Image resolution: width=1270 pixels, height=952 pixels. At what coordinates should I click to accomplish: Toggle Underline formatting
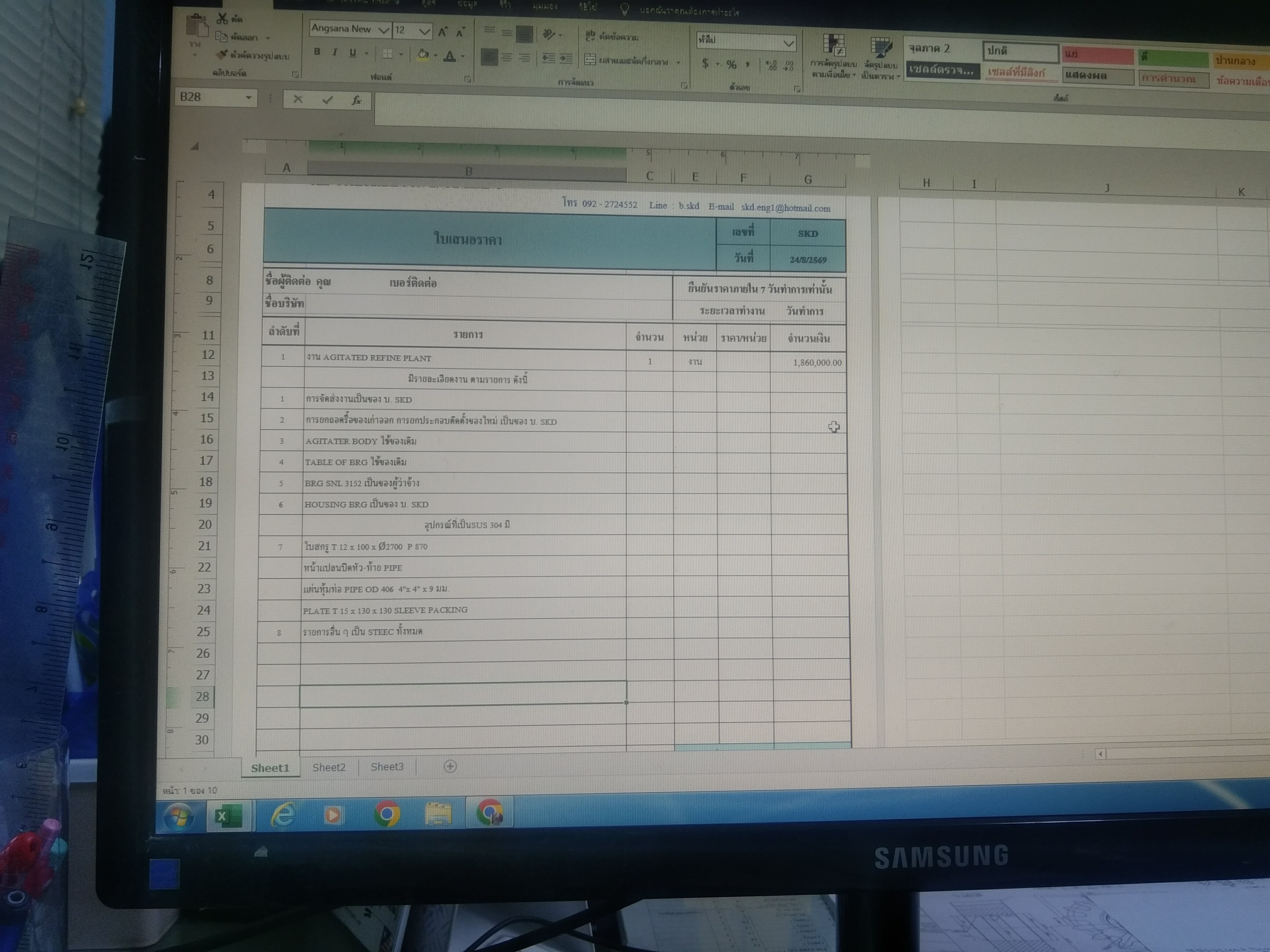coord(353,53)
